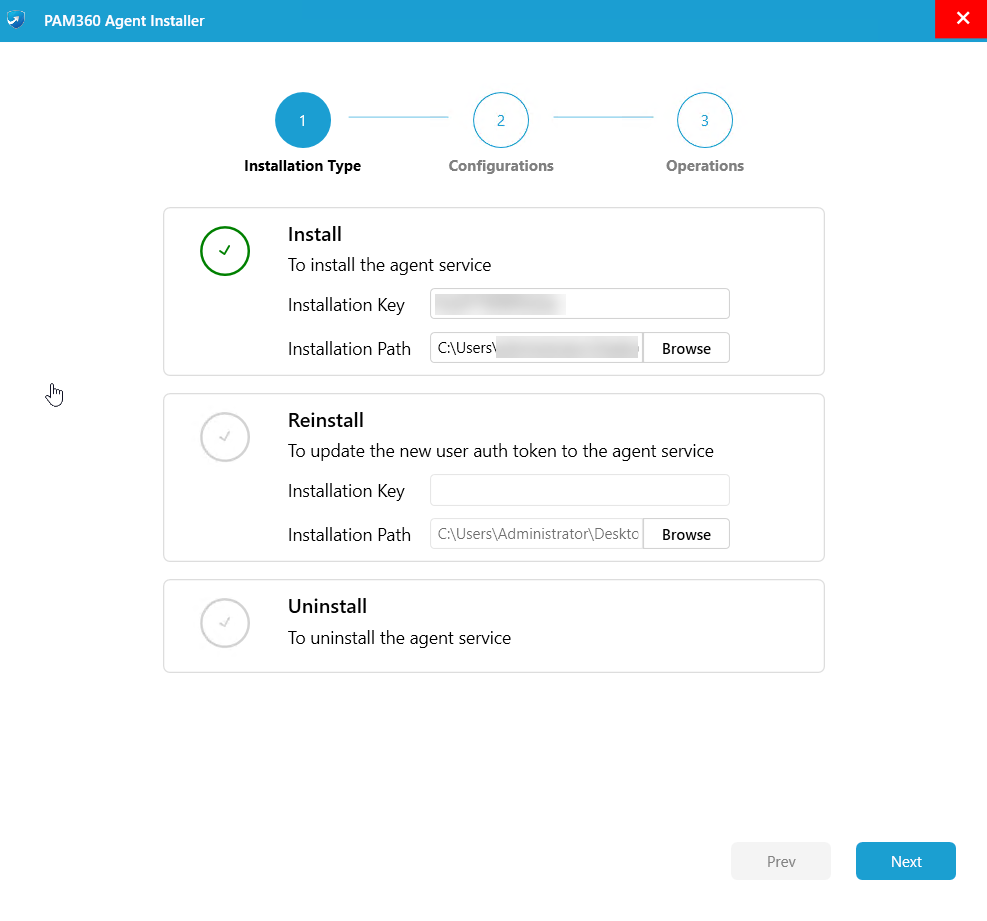This screenshot has height=921, width=987.
Task: Click the Installation Type step label
Action: [x=302, y=166]
